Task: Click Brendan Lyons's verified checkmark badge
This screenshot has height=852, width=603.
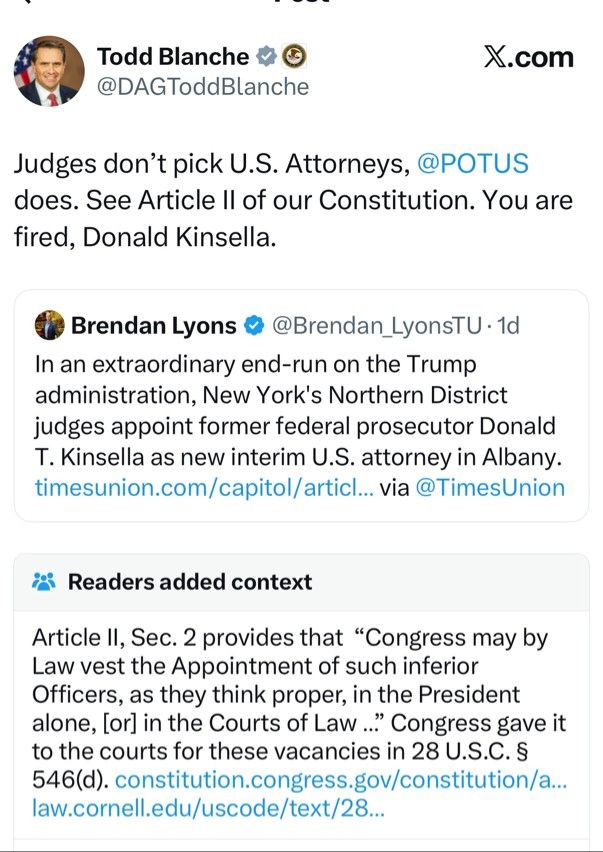Action: click(254, 325)
